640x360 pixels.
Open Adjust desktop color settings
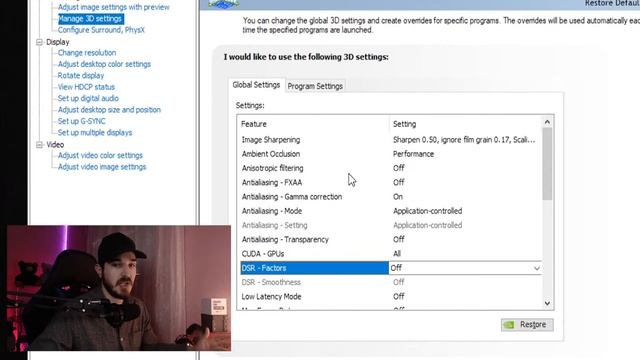(104, 64)
